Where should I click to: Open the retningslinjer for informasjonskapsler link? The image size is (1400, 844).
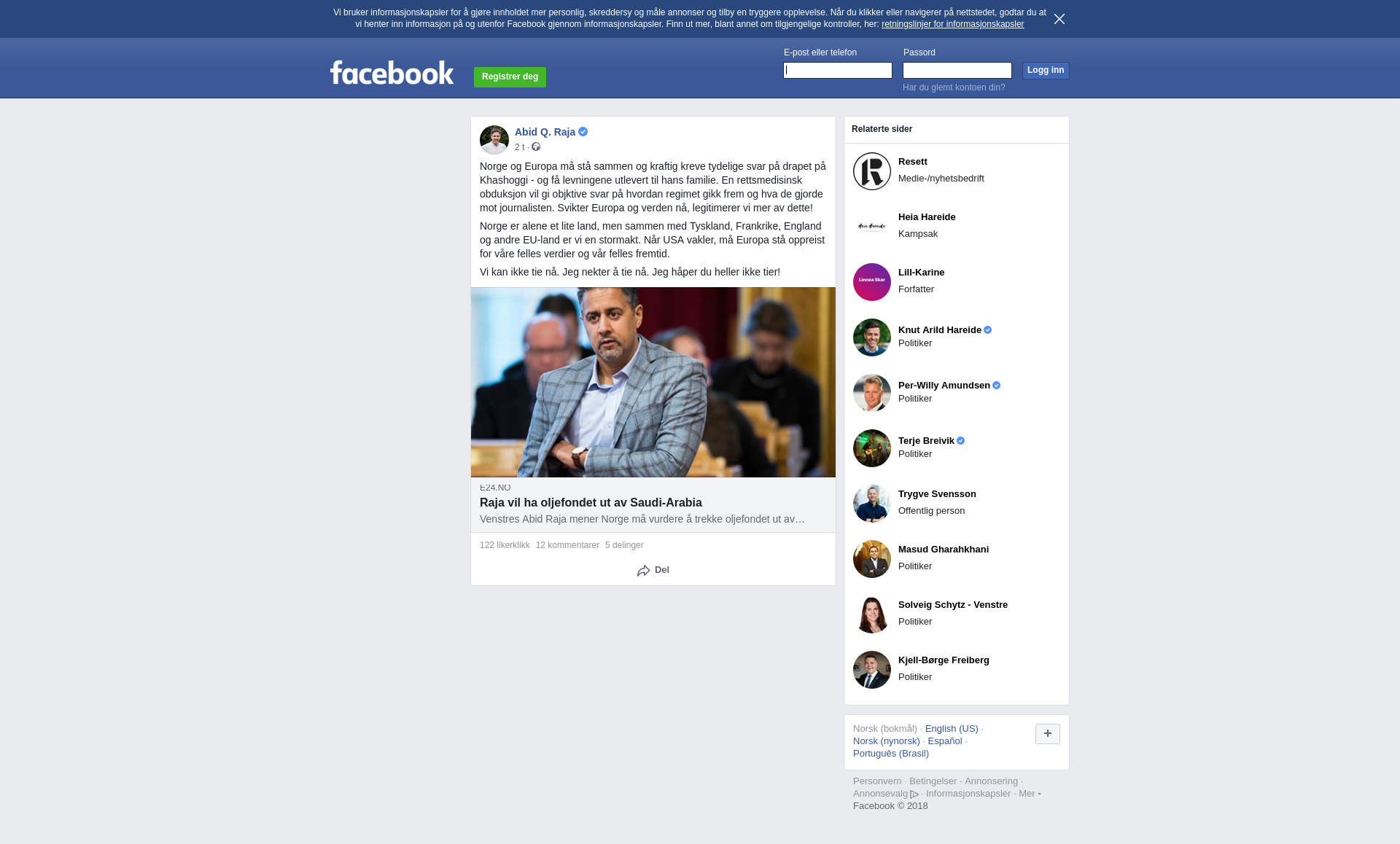pos(952,24)
